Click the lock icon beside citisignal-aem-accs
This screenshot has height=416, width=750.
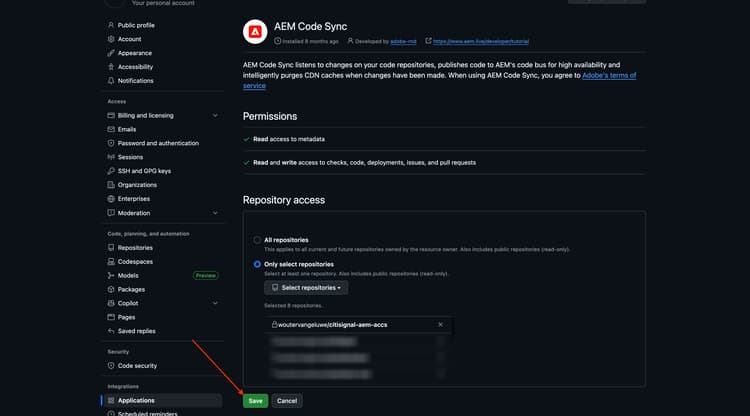coord(275,325)
